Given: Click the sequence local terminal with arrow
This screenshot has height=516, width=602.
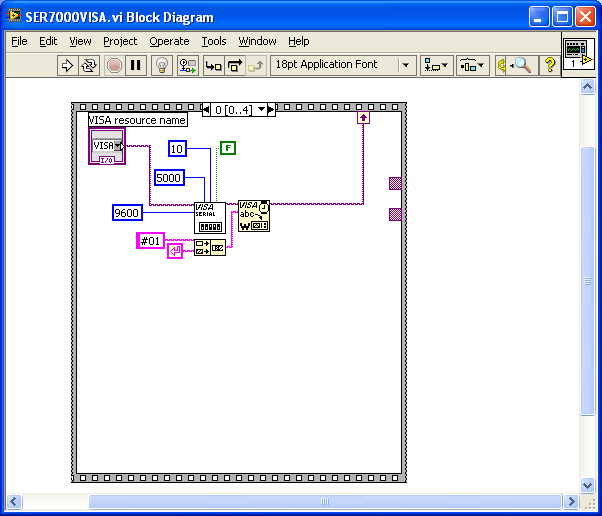Looking at the screenshot, I should point(363,118).
